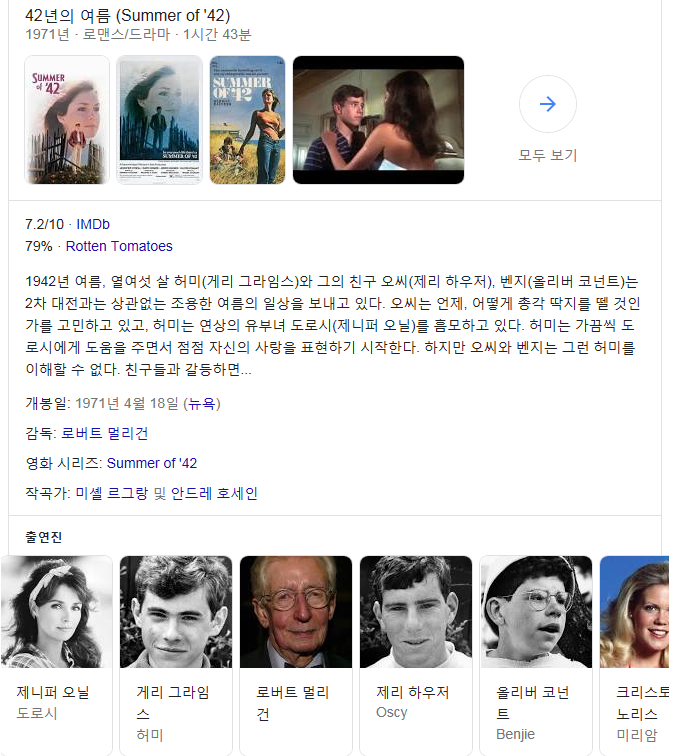Select the 올리버 코넌트 cast photo
This screenshot has height=756, width=673.
[x=536, y=612]
